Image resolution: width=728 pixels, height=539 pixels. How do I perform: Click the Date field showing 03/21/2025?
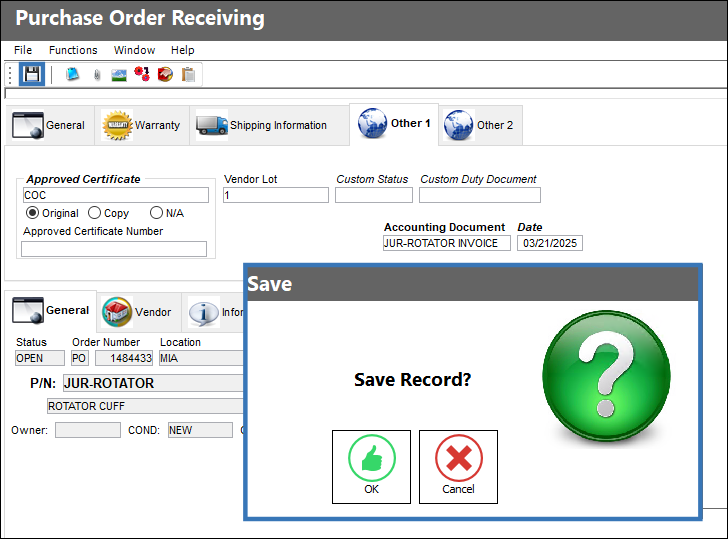(x=550, y=243)
